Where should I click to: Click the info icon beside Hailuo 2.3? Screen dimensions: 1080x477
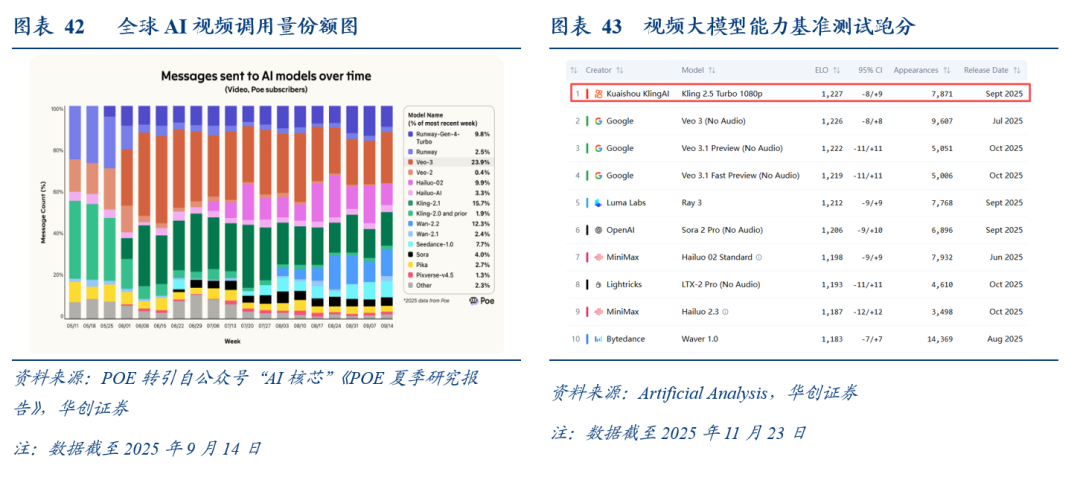click(727, 312)
